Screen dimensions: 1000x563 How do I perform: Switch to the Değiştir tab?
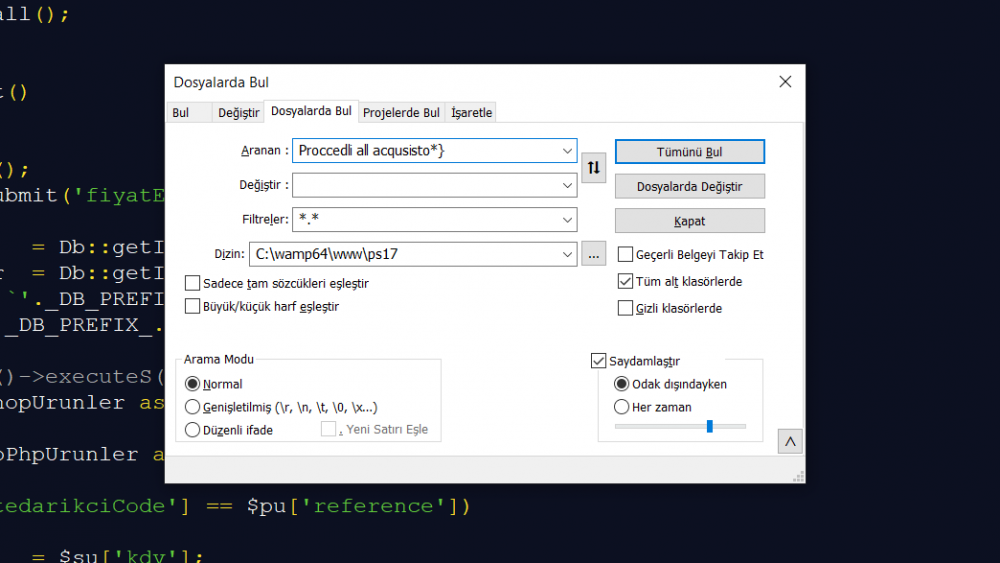(239, 112)
